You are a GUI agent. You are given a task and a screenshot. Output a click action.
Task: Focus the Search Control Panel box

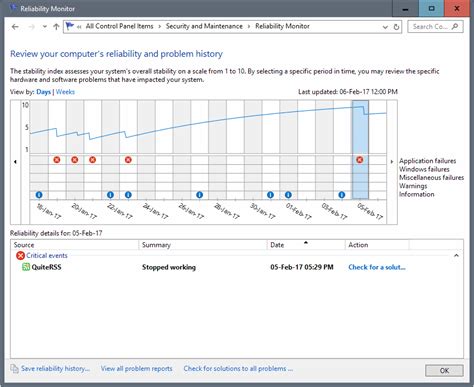tap(435, 27)
